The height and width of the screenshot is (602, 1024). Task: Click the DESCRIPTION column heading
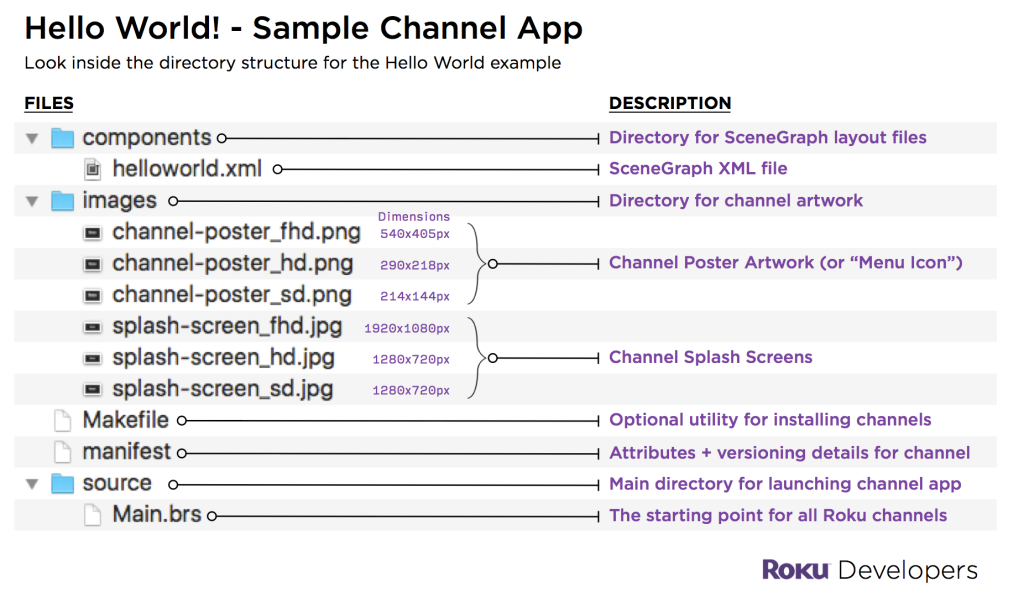(x=669, y=103)
